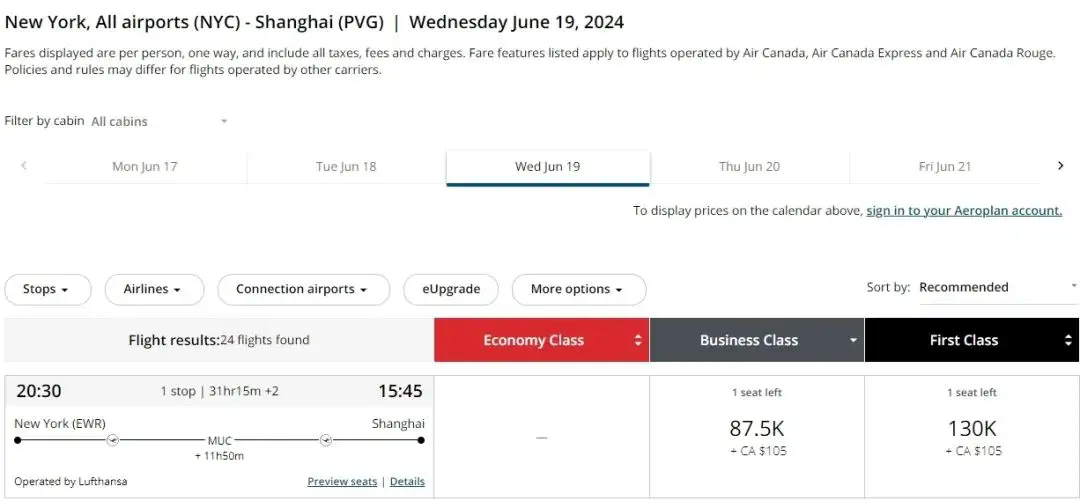Open the Preview seats link
This screenshot has height=501, width=1080.
click(342, 482)
